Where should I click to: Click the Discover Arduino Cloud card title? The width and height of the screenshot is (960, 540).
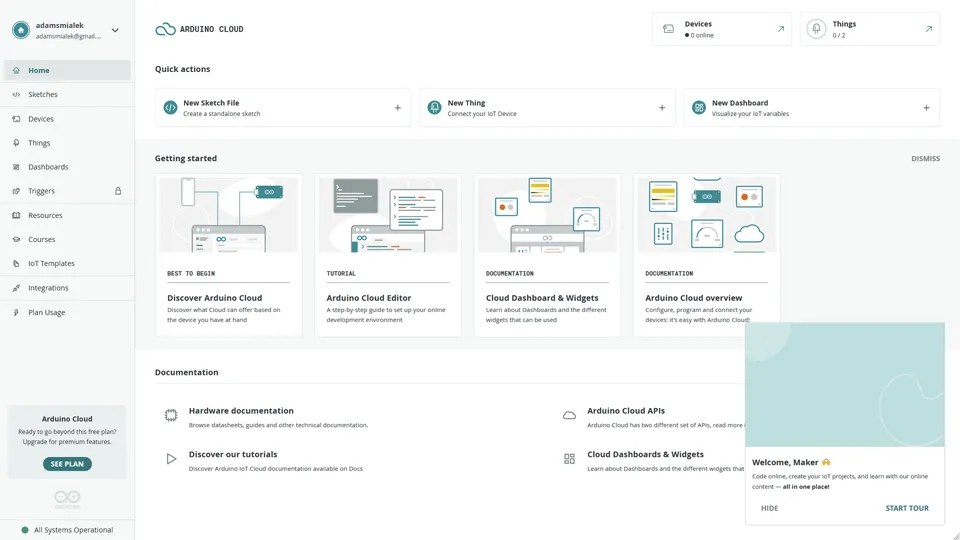(x=214, y=298)
